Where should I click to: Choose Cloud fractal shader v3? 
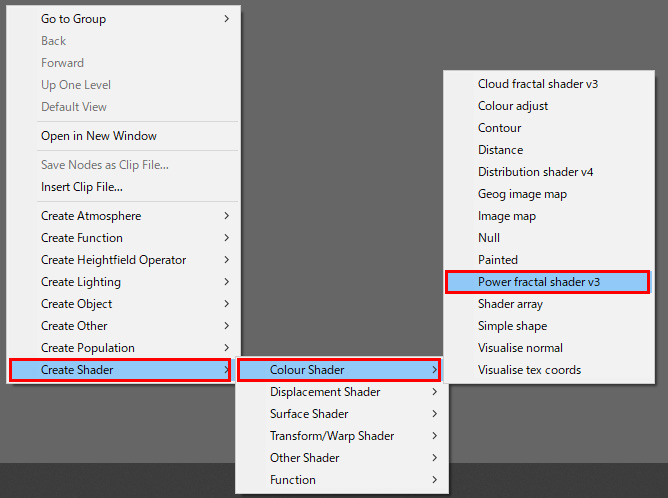(x=538, y=84)
